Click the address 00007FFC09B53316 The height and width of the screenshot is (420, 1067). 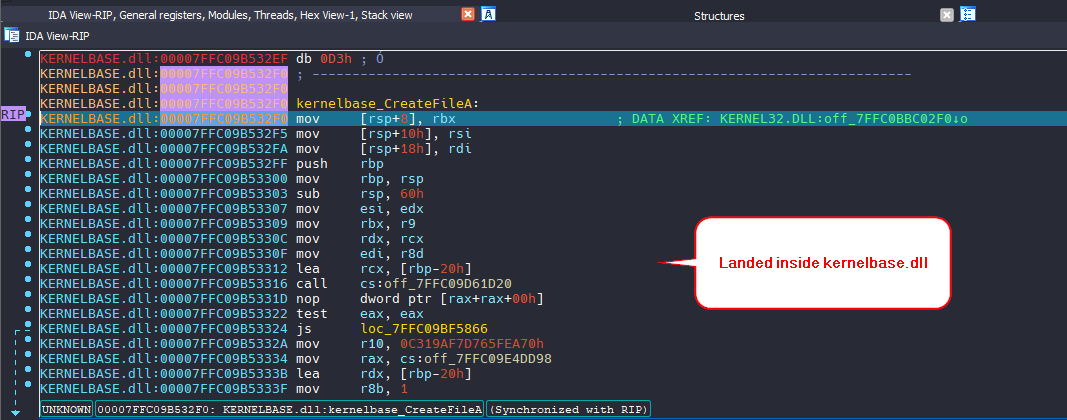coord(225,284)
